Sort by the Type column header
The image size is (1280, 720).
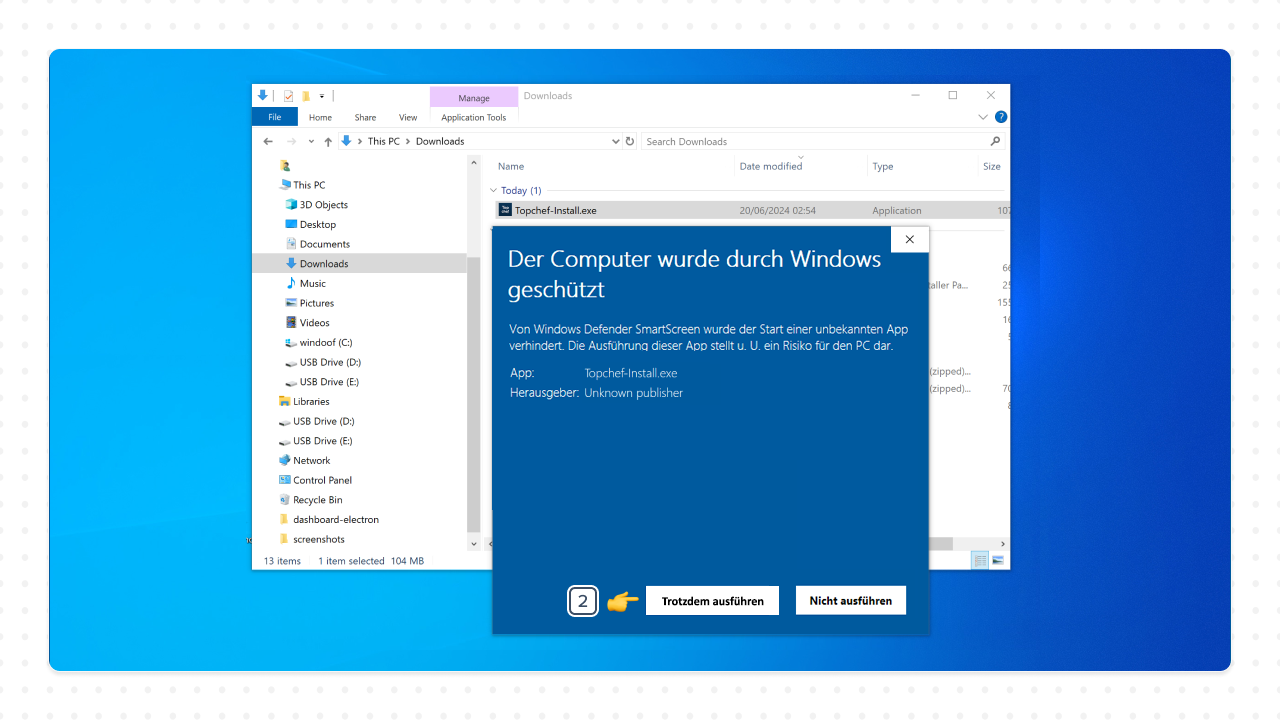click(883, 166)
